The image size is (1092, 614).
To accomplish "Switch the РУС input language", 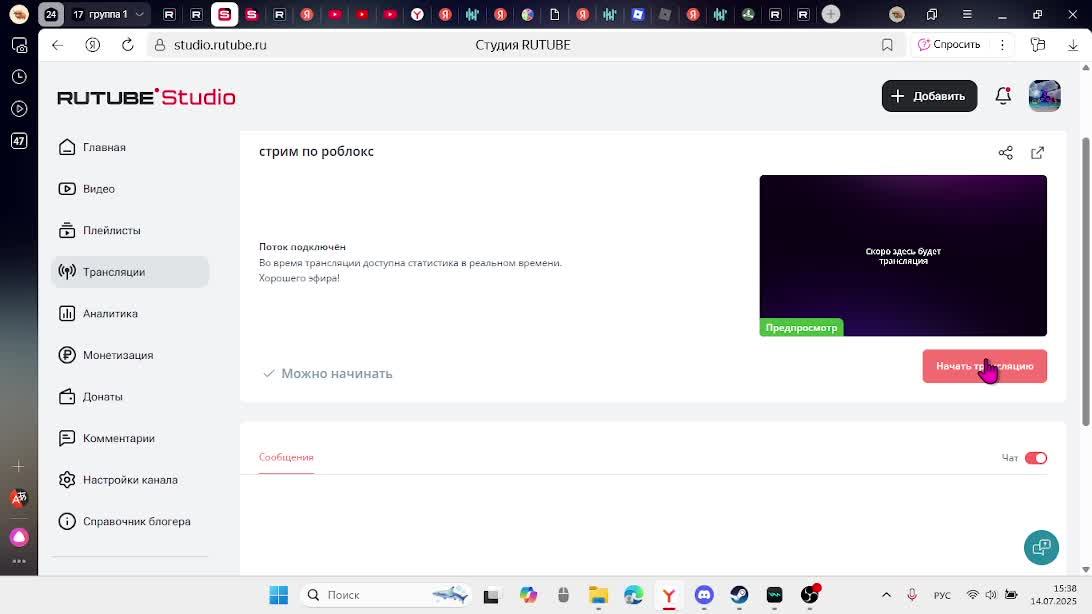I will (942, 595).
